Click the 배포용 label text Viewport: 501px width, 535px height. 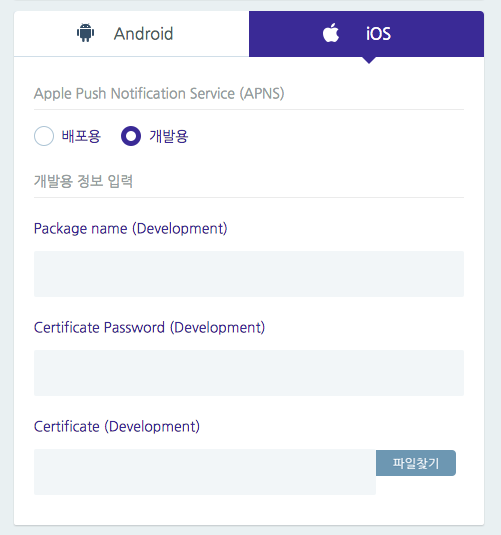81,136
